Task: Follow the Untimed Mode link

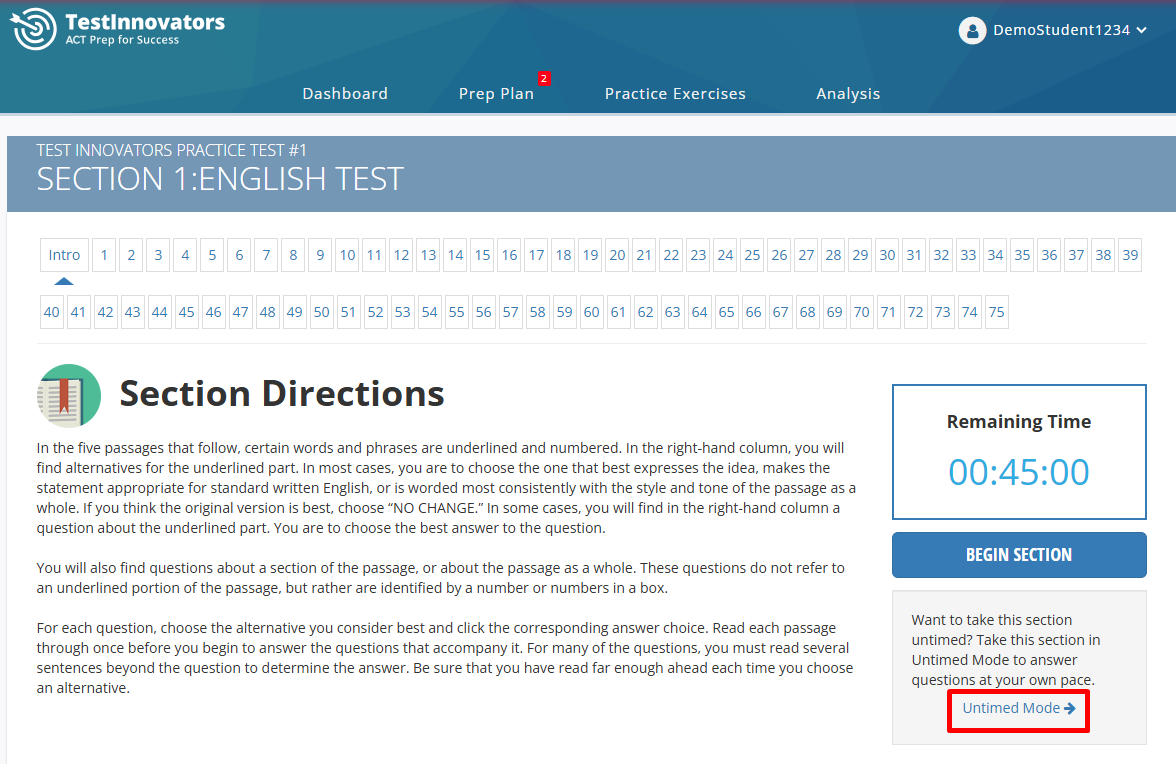Action: [1011, 708]
